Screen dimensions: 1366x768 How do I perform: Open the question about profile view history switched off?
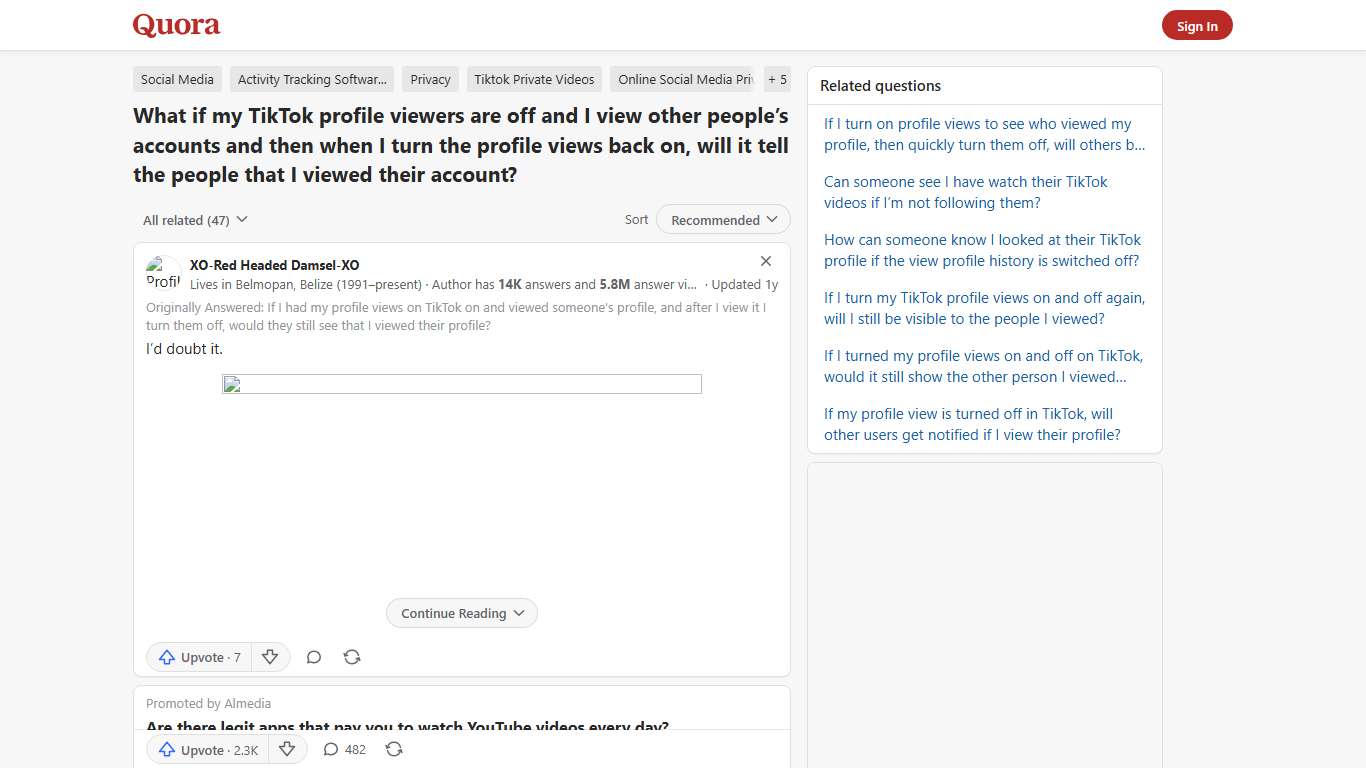coord(982,250)
